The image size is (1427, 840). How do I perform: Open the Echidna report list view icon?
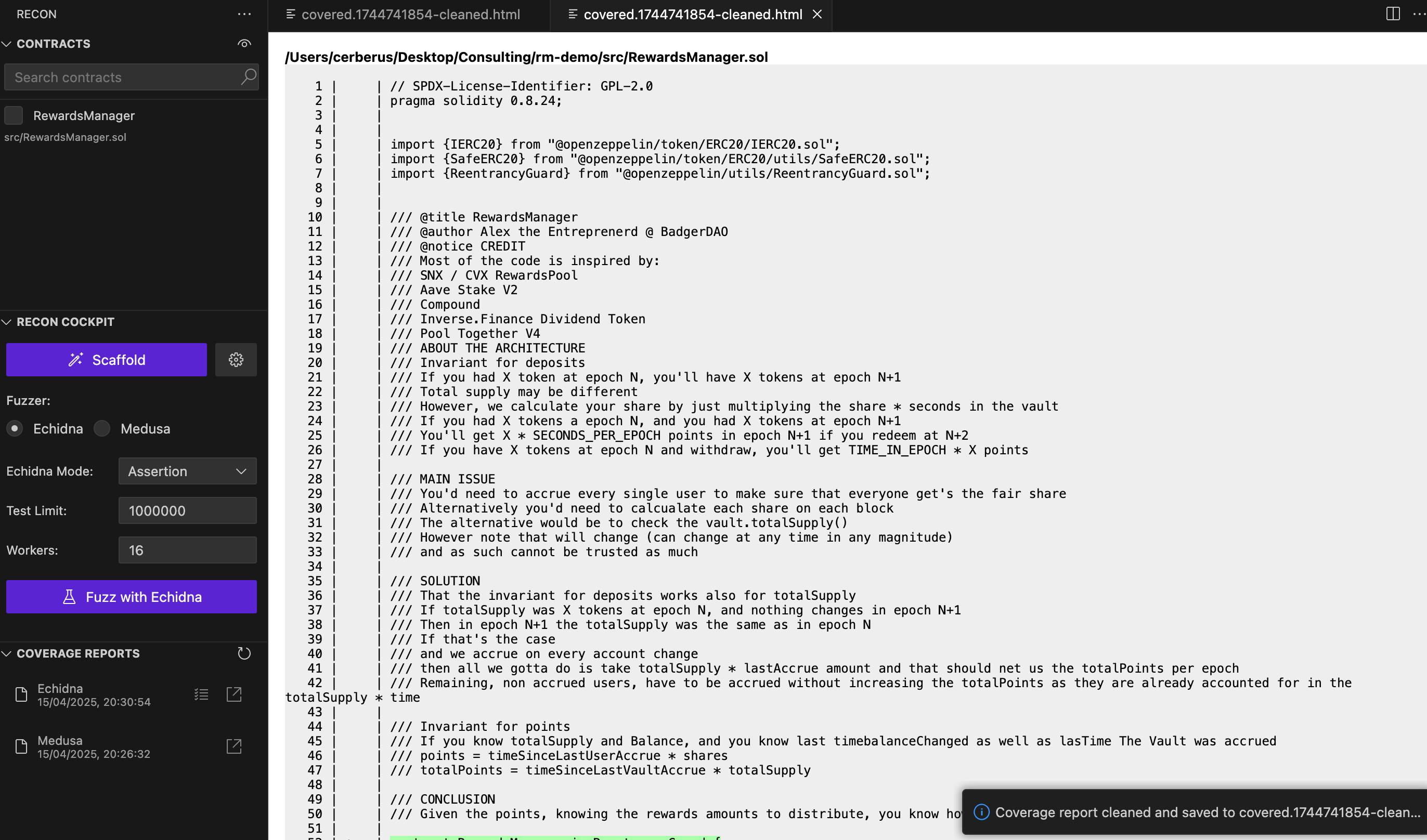point(201,694)
